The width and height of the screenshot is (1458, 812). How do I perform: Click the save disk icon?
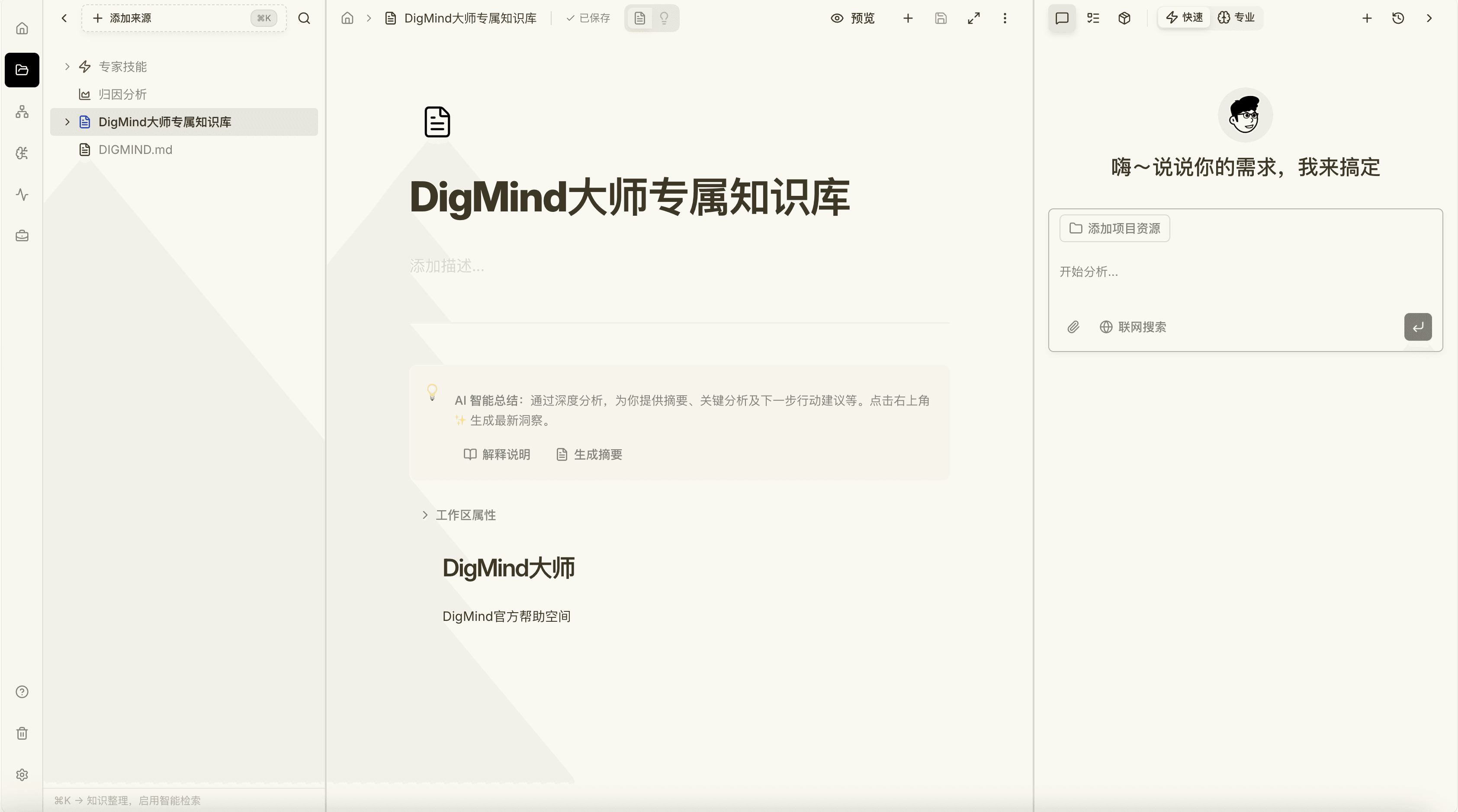click(x=941, y=18)
